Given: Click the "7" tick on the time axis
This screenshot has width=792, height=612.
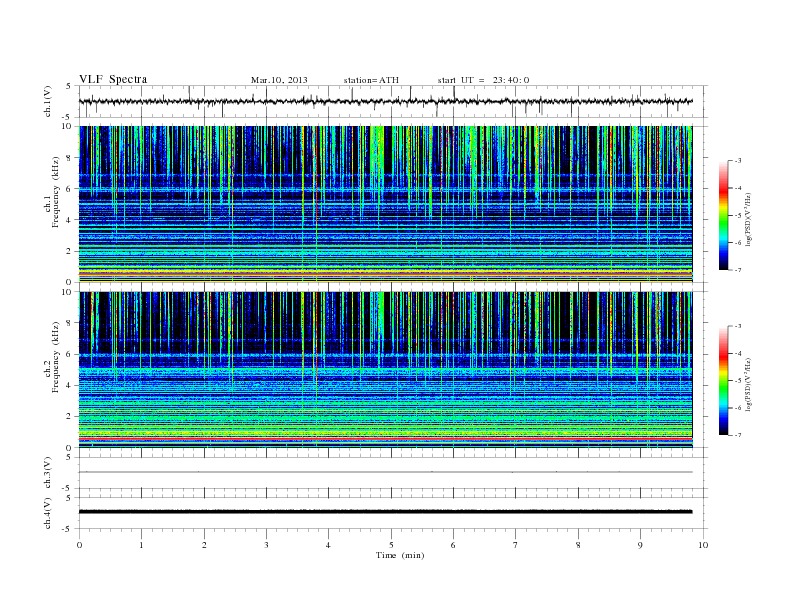Looking at the screenshot, I should [515, 545].
